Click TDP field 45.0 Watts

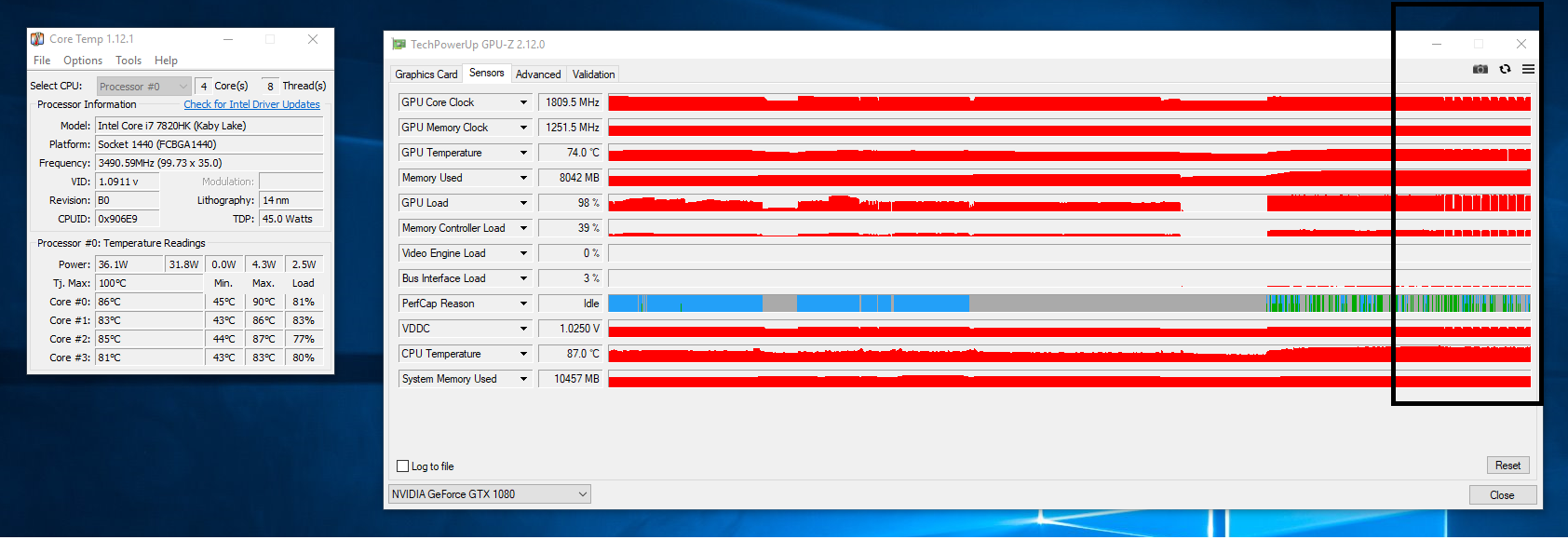[291, 219]
